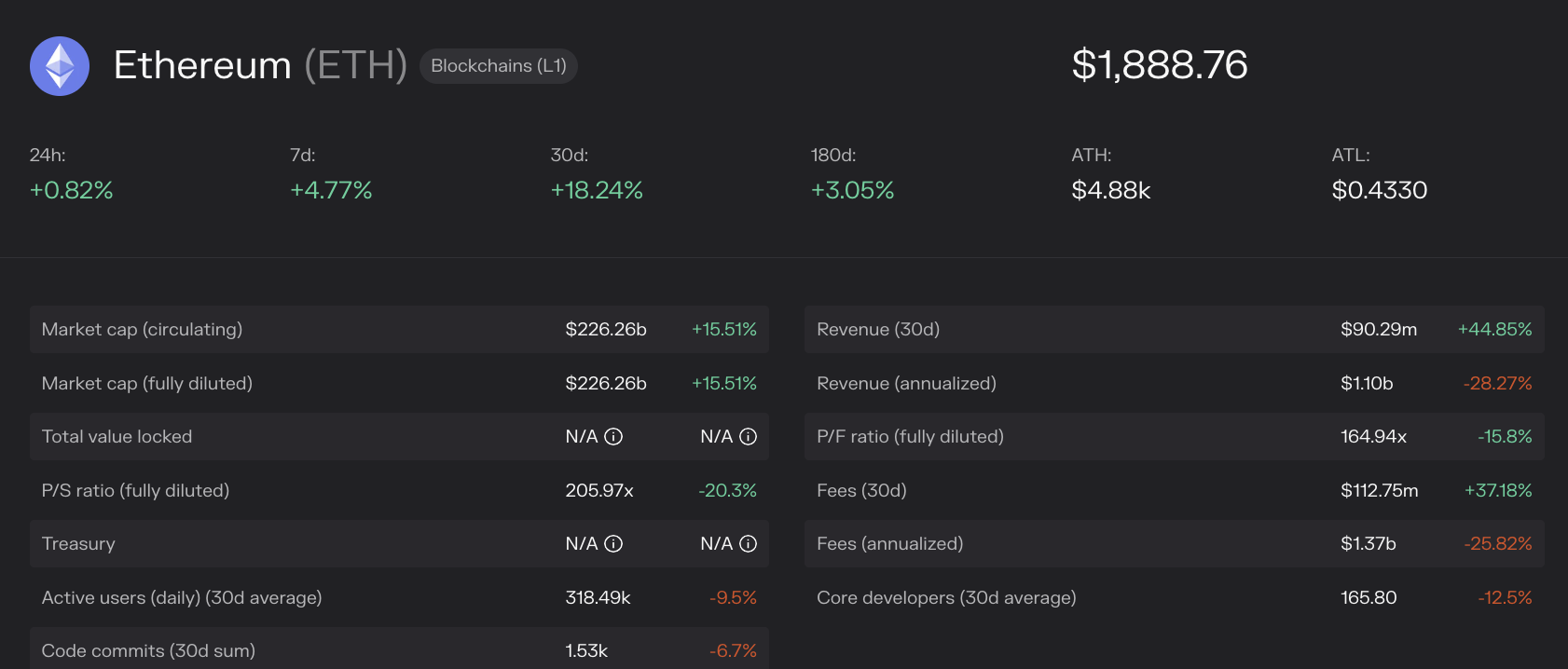
Task: Click the active users change -9.5%
Action: tap(734, 598)
